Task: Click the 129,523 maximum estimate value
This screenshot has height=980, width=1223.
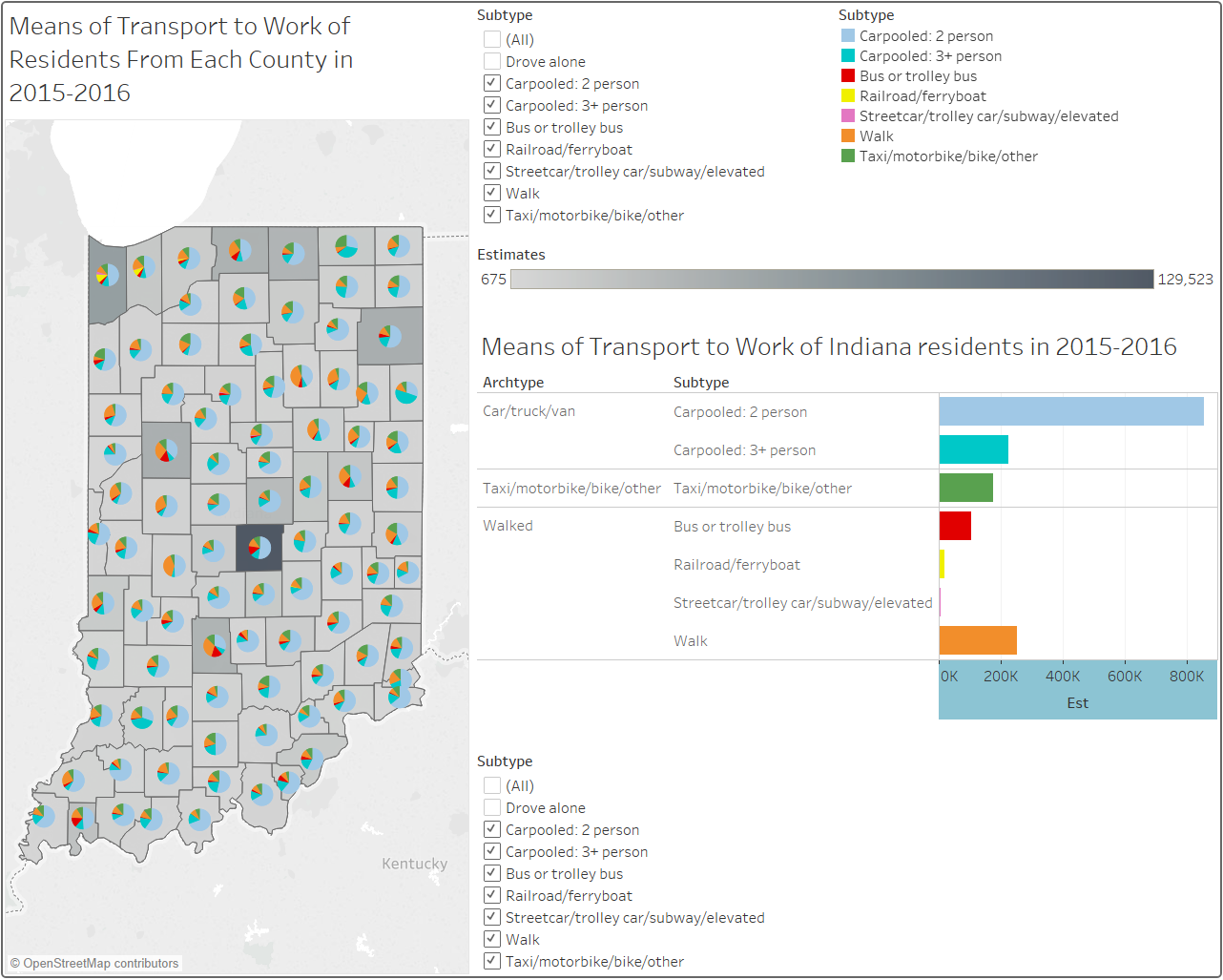Action: coord(1186,279)
